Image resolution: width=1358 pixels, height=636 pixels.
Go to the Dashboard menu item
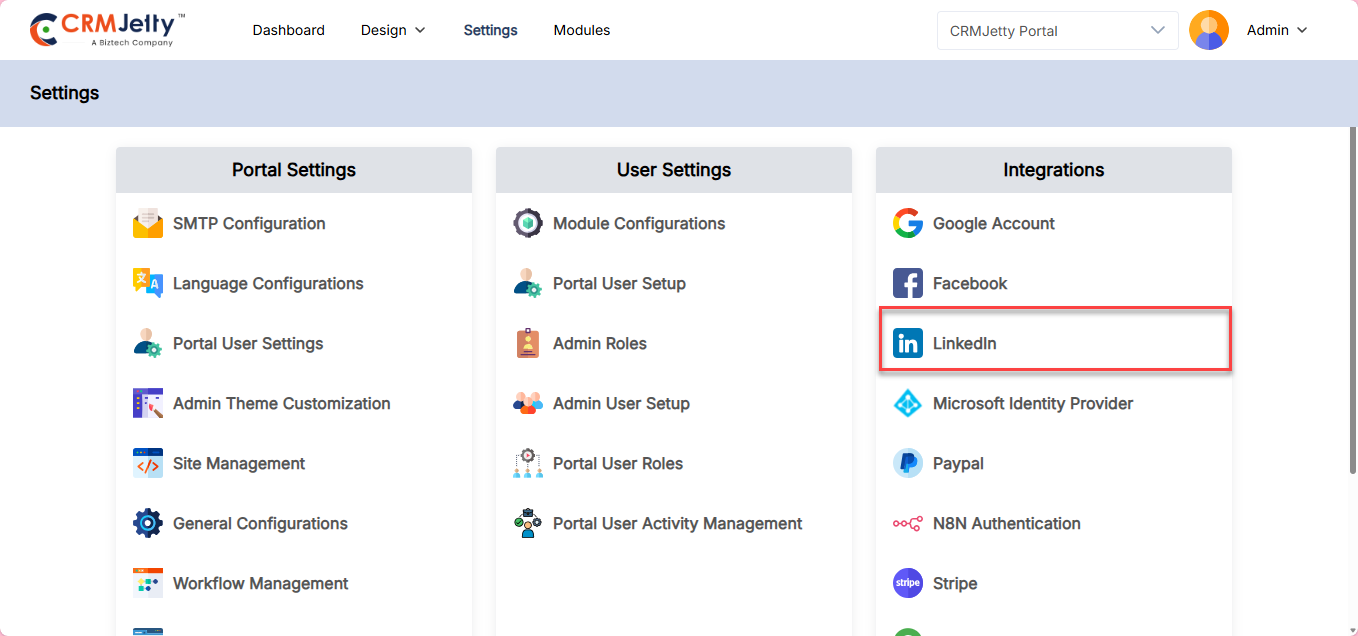tap(288, 30)
